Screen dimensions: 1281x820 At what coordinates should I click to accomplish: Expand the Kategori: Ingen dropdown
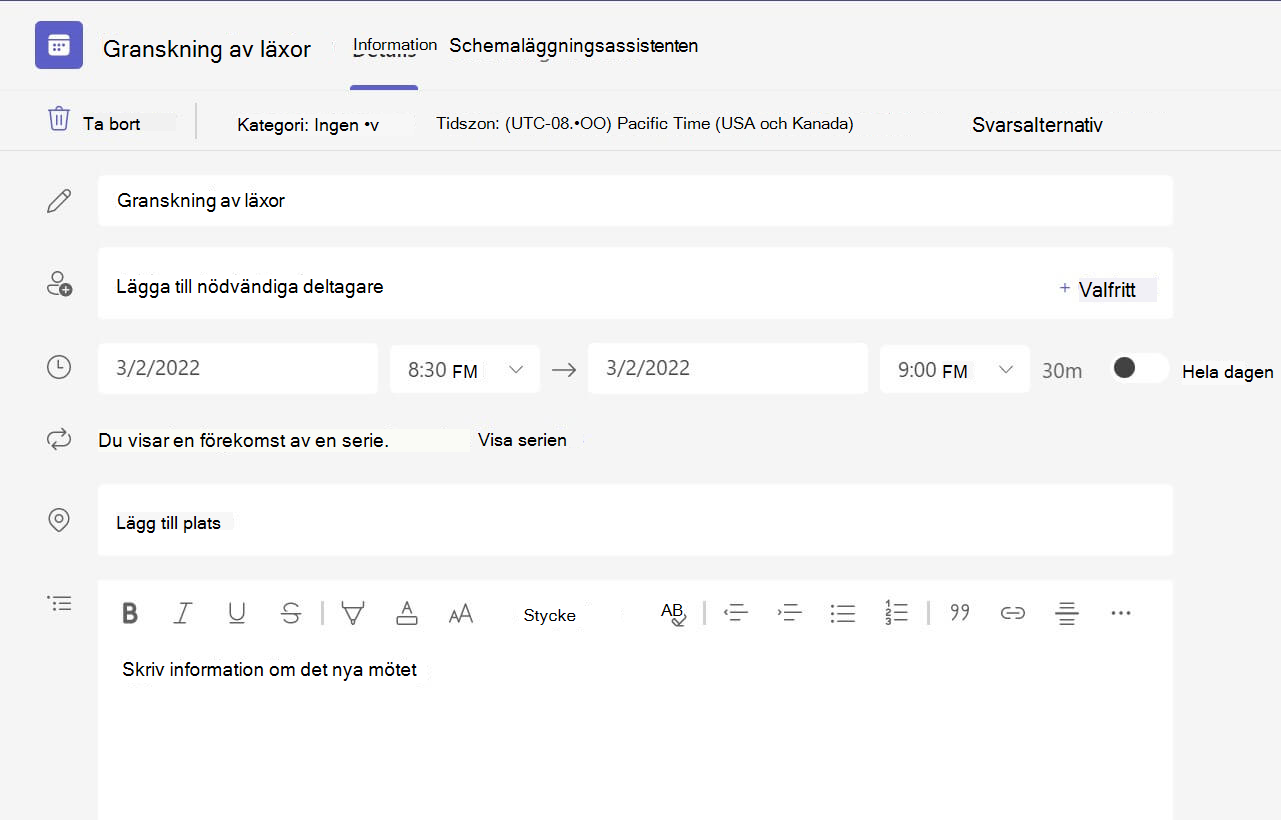pyautogui.click(x=308, y=125)
